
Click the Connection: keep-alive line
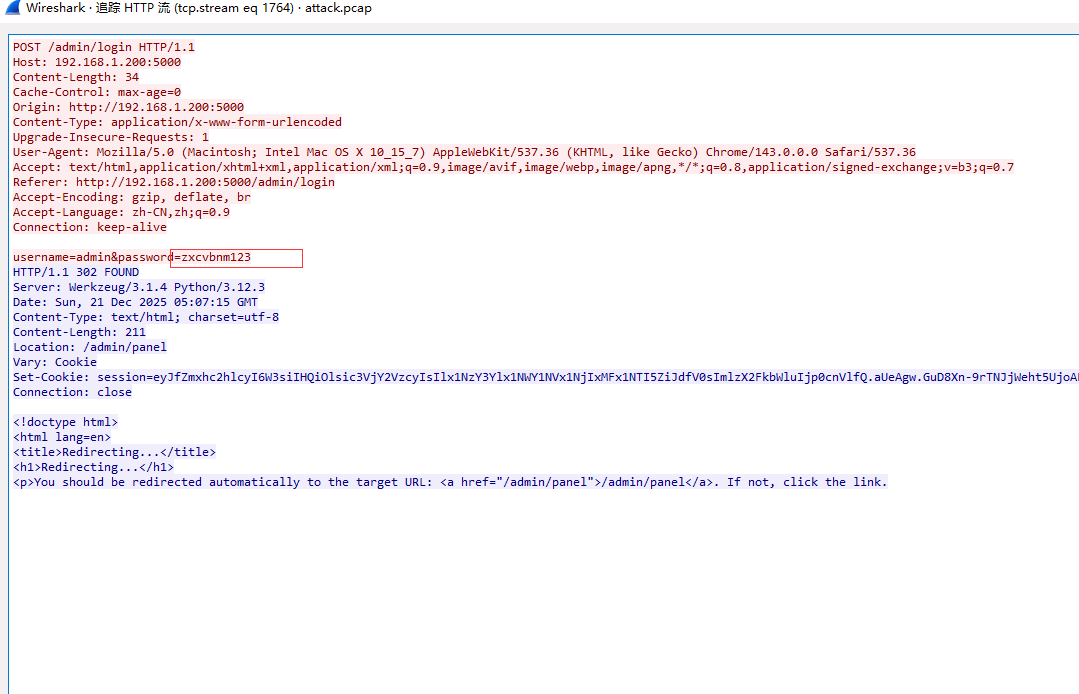coord(90,227)
